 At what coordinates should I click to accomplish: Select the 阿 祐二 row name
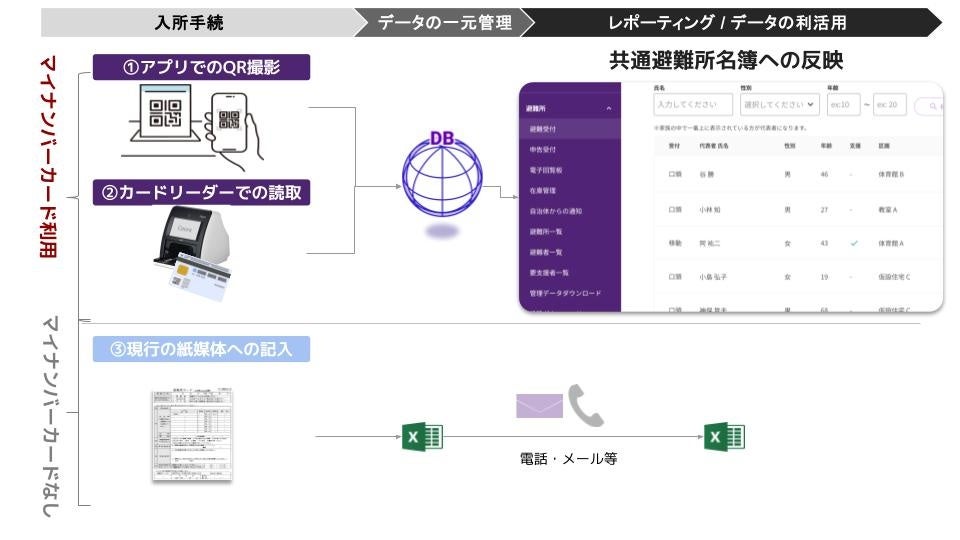[710, 244]
